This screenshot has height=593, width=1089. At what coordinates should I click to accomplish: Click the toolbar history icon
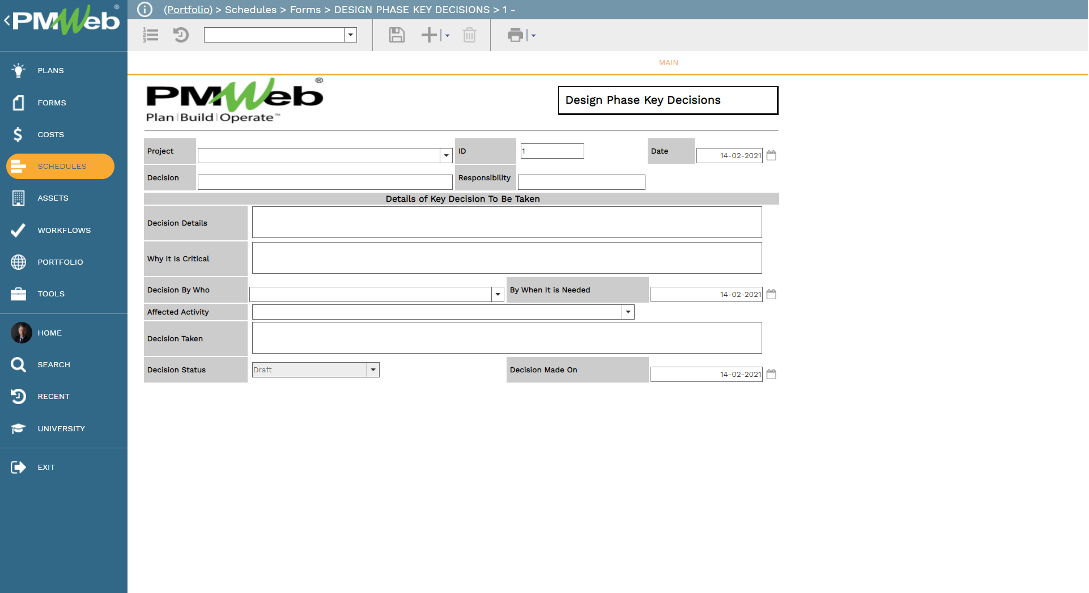[181, 35]
